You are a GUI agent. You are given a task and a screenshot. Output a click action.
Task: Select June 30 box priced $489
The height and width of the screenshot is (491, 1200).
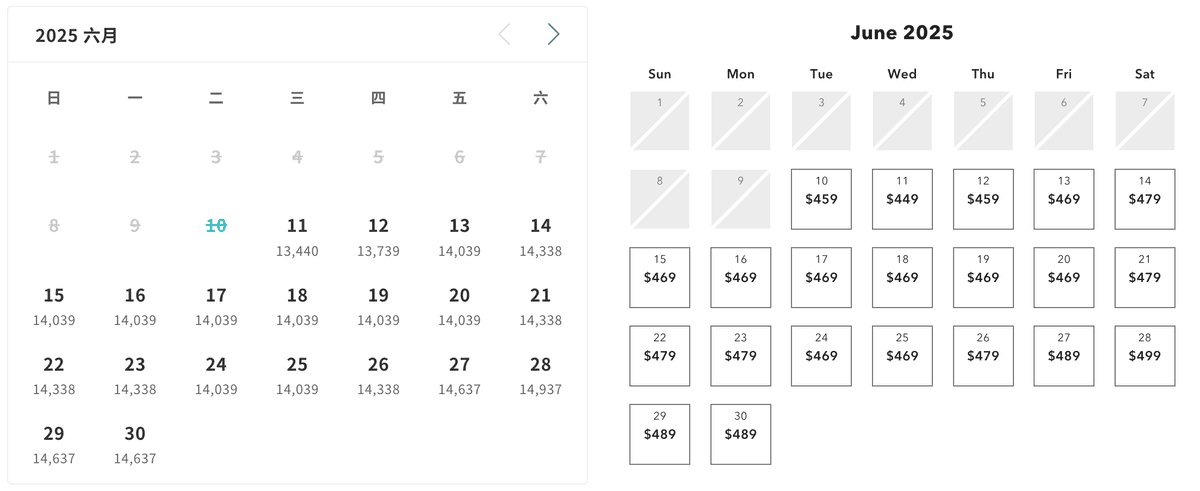[741, 434]
